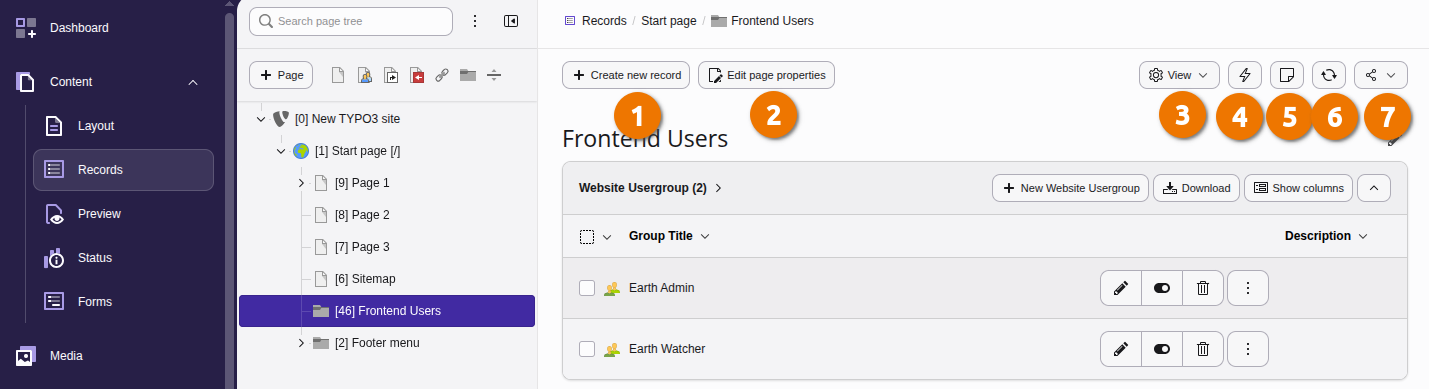Screen dimensions: 1429x389
Task: Open the share dropdown
Action: pos(1381,75)
